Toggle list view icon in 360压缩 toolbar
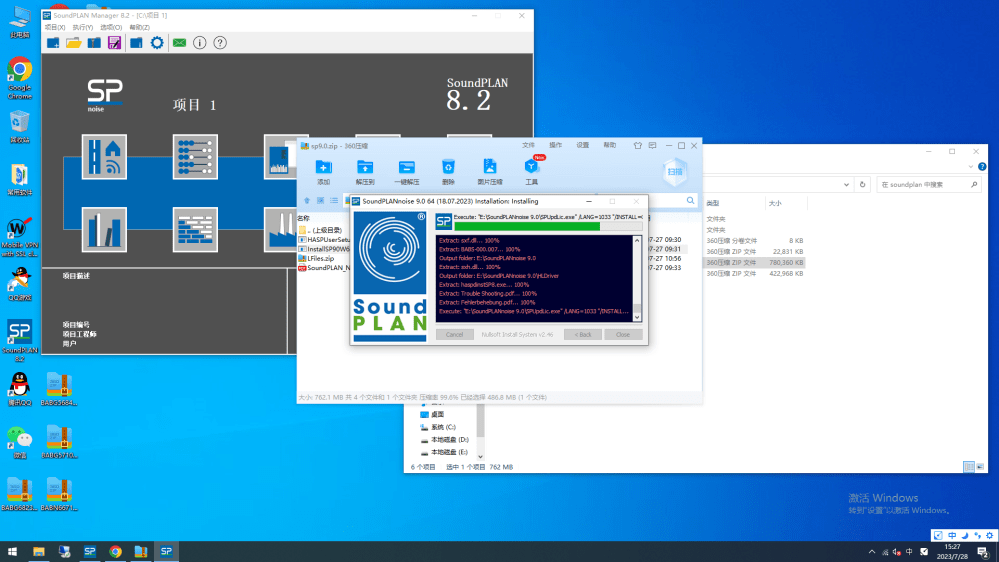999x562 pixels. coord(334,201)
